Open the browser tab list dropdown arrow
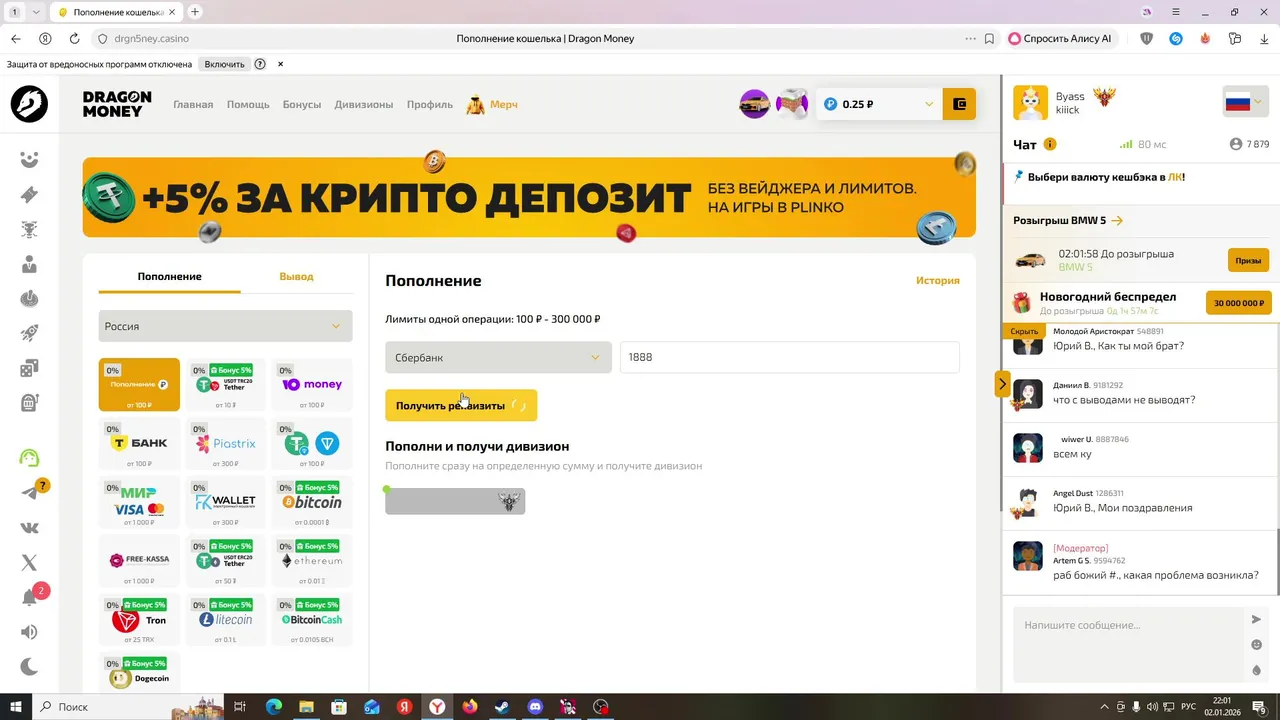 (37, 12)
